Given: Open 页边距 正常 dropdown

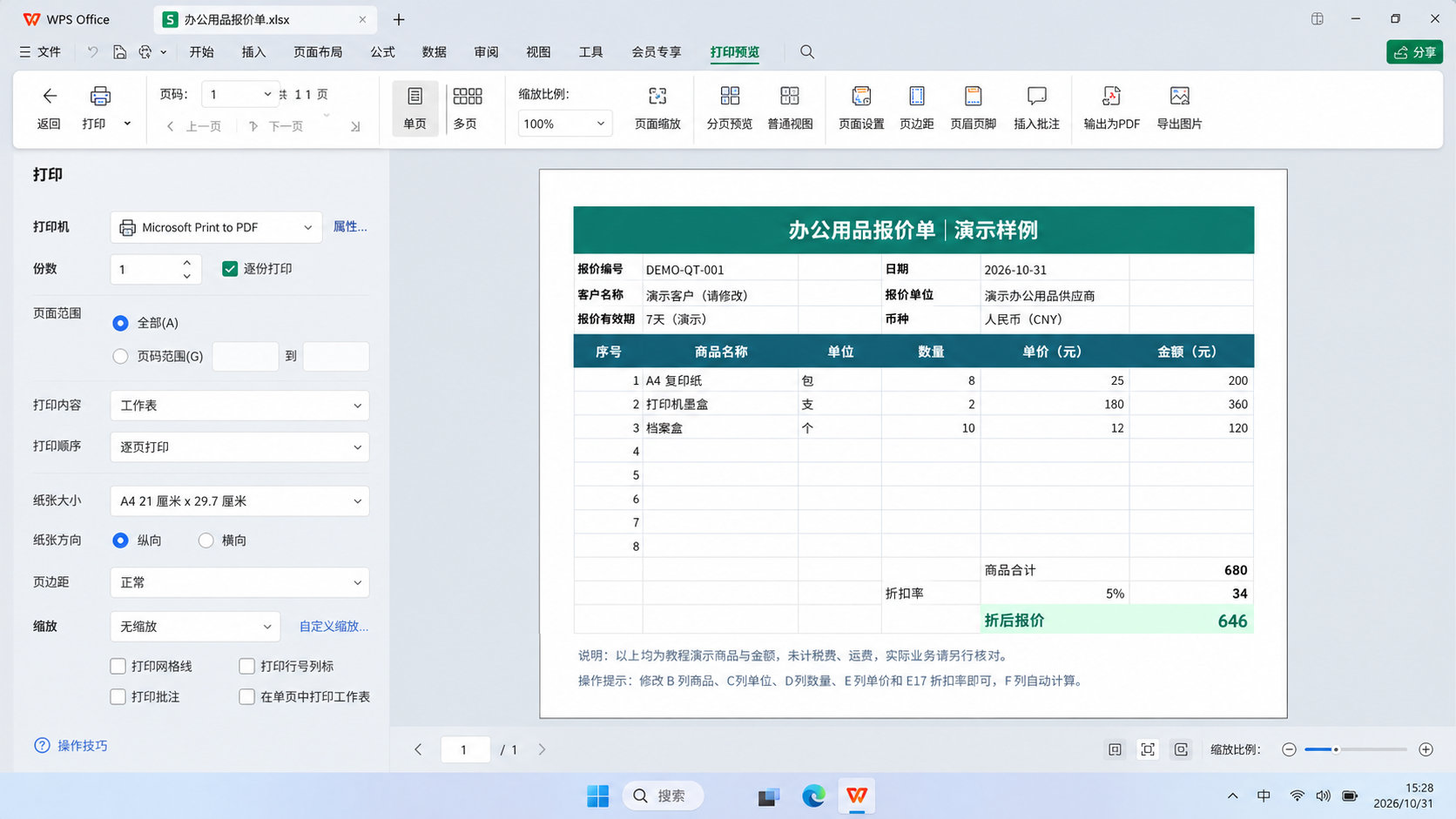Looking at the screenshot, I should [x=239, y=582].
